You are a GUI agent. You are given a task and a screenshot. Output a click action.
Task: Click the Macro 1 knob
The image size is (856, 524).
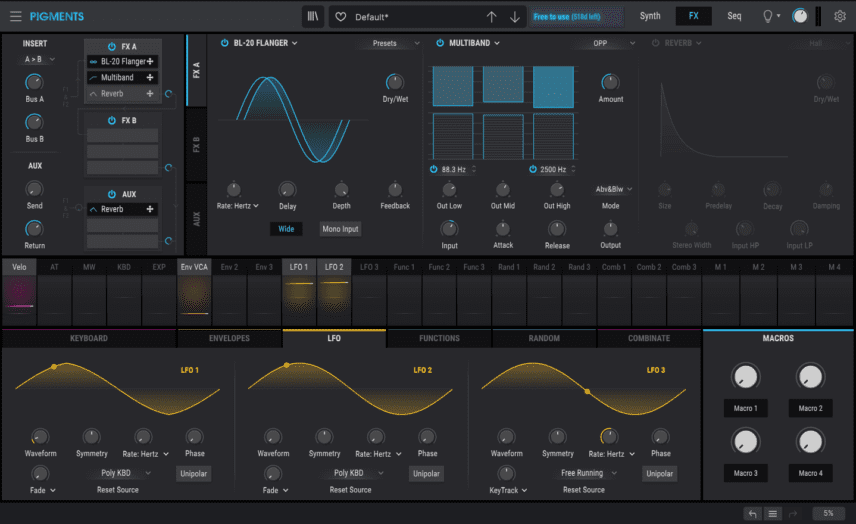(745, 377)
